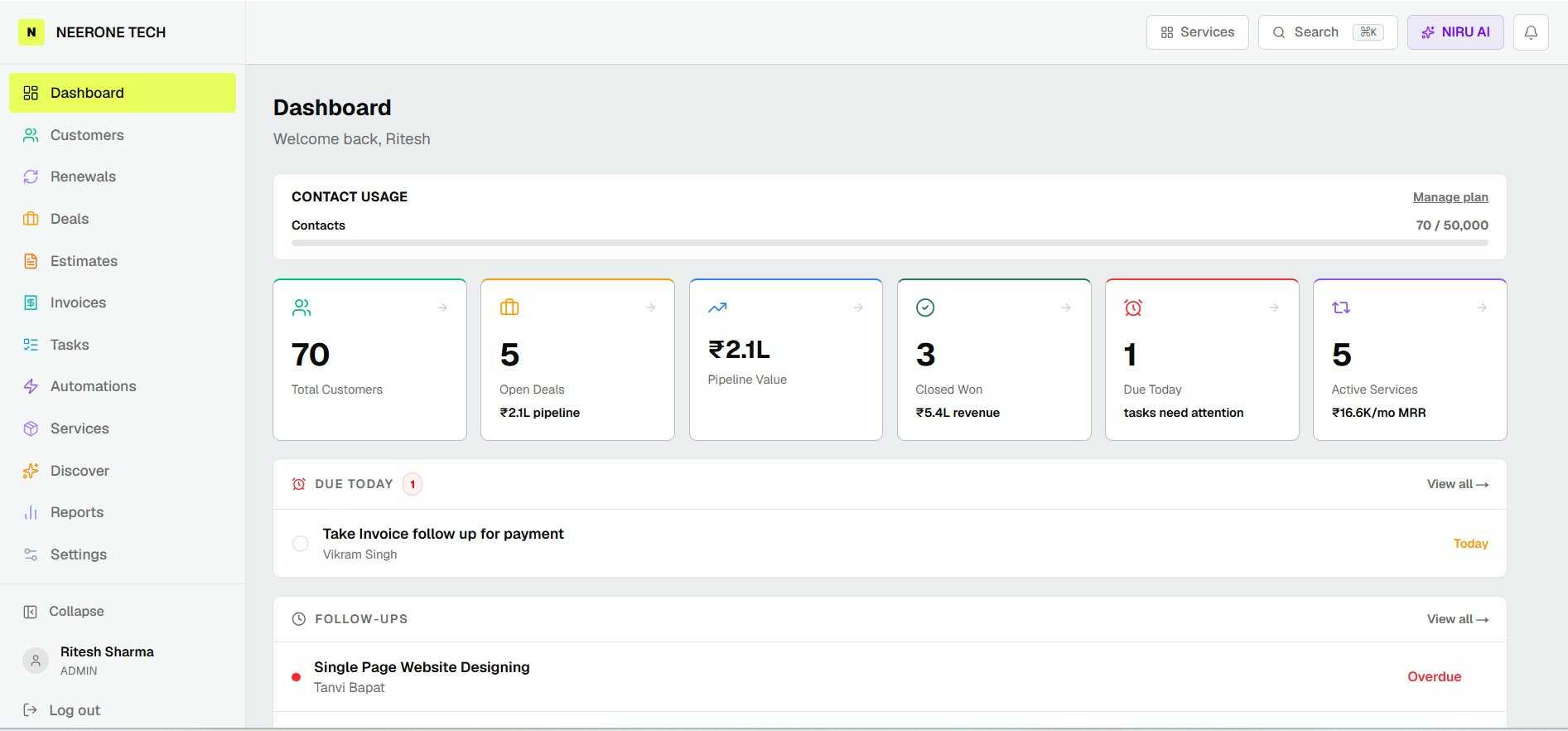1568x731 pixels.
Task: Click the Closed Won checkmark icon
Action: pos(925,307)
